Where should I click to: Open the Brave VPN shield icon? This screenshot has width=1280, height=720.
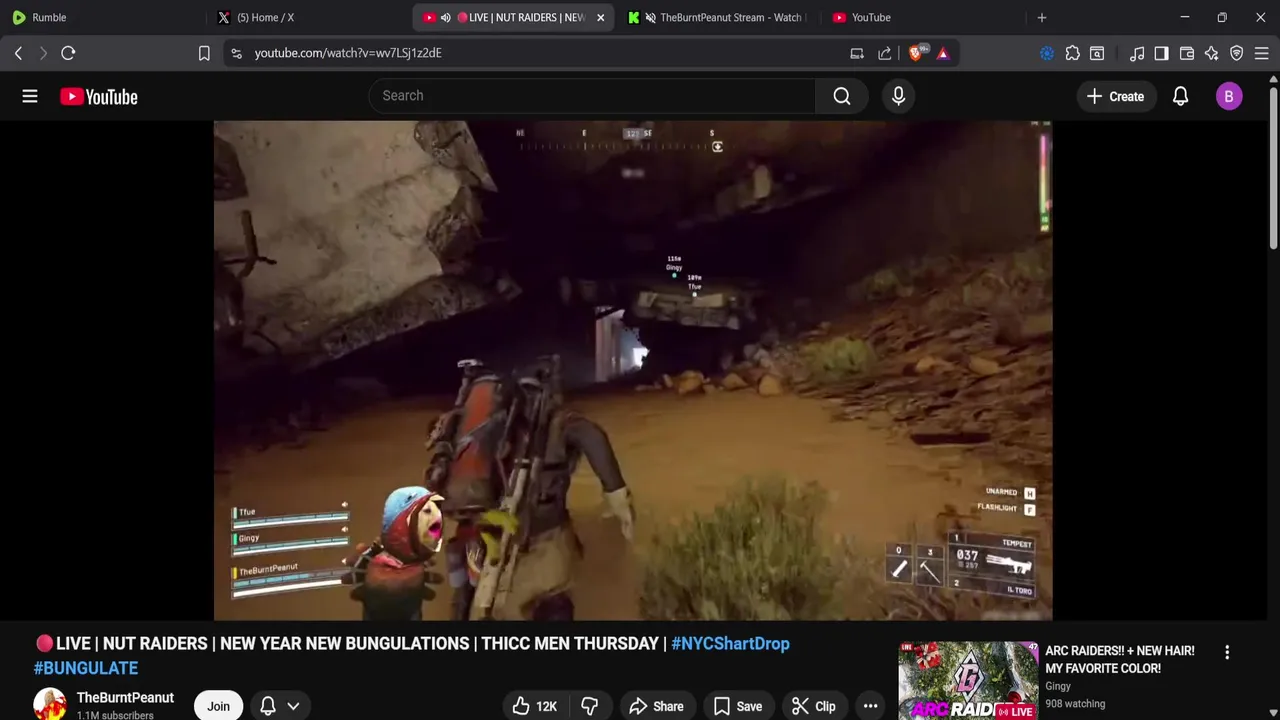(1237, 53)
